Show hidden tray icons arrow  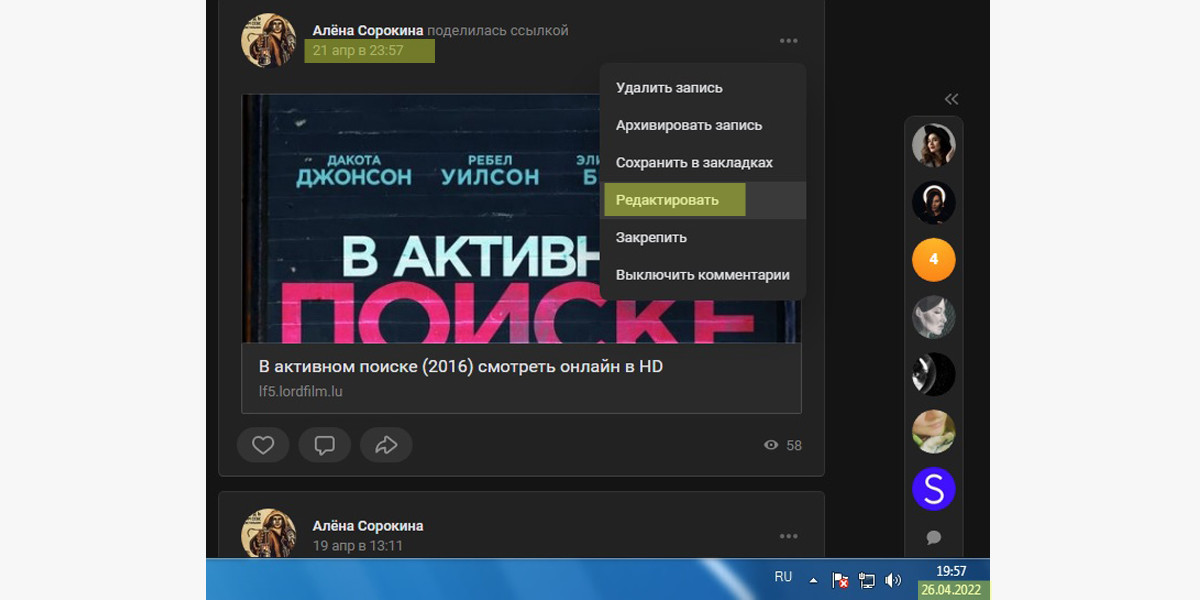(x=813, y=580)
